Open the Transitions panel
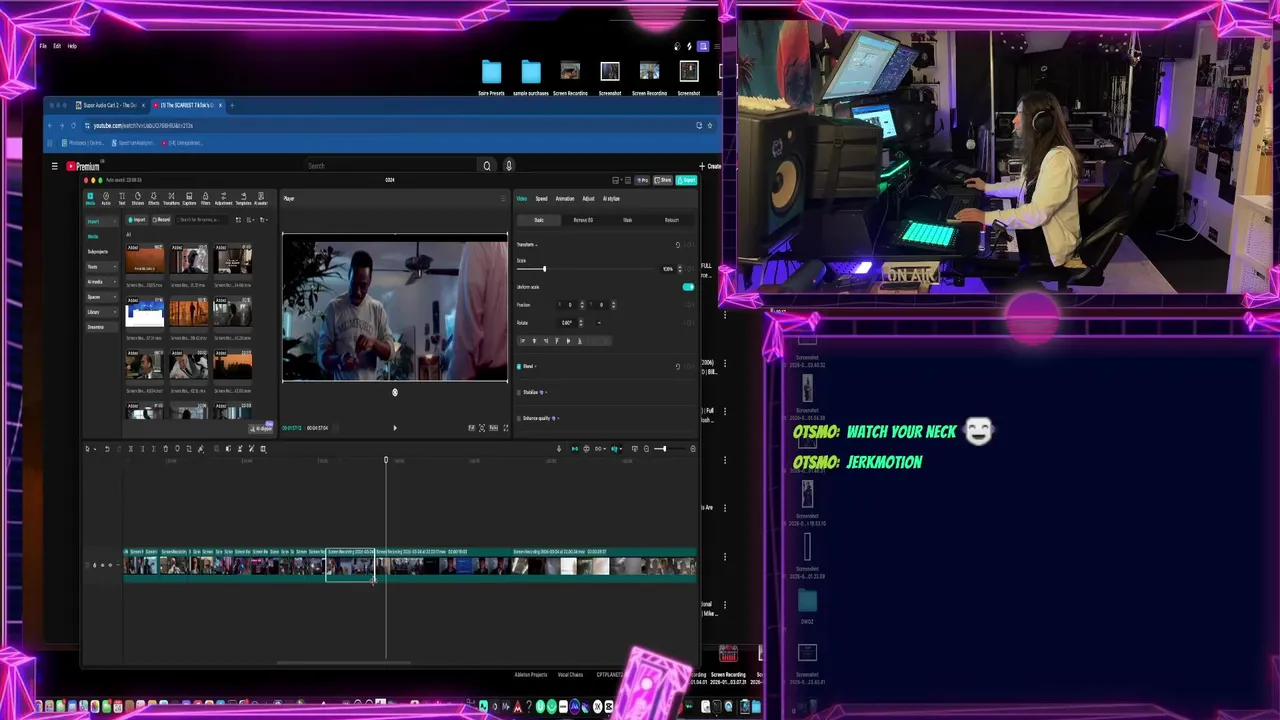1280x720 pixels. coord(171,199)
